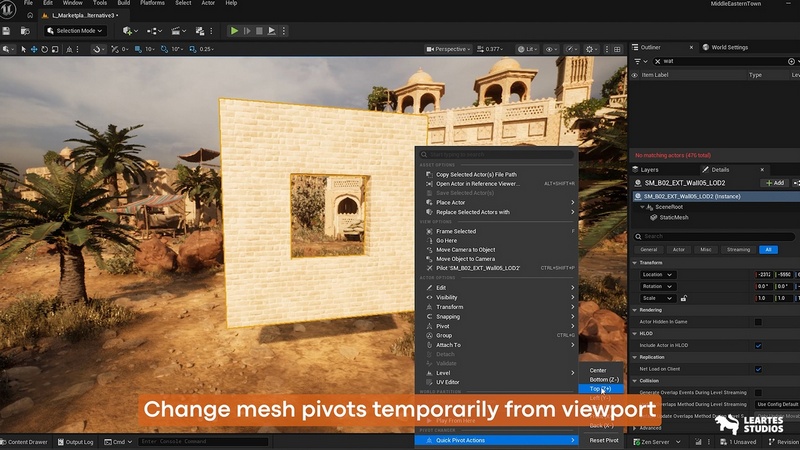Switch to the World Settings tab
This screenshot has height=450, width=800.
(x=728, y=47)
